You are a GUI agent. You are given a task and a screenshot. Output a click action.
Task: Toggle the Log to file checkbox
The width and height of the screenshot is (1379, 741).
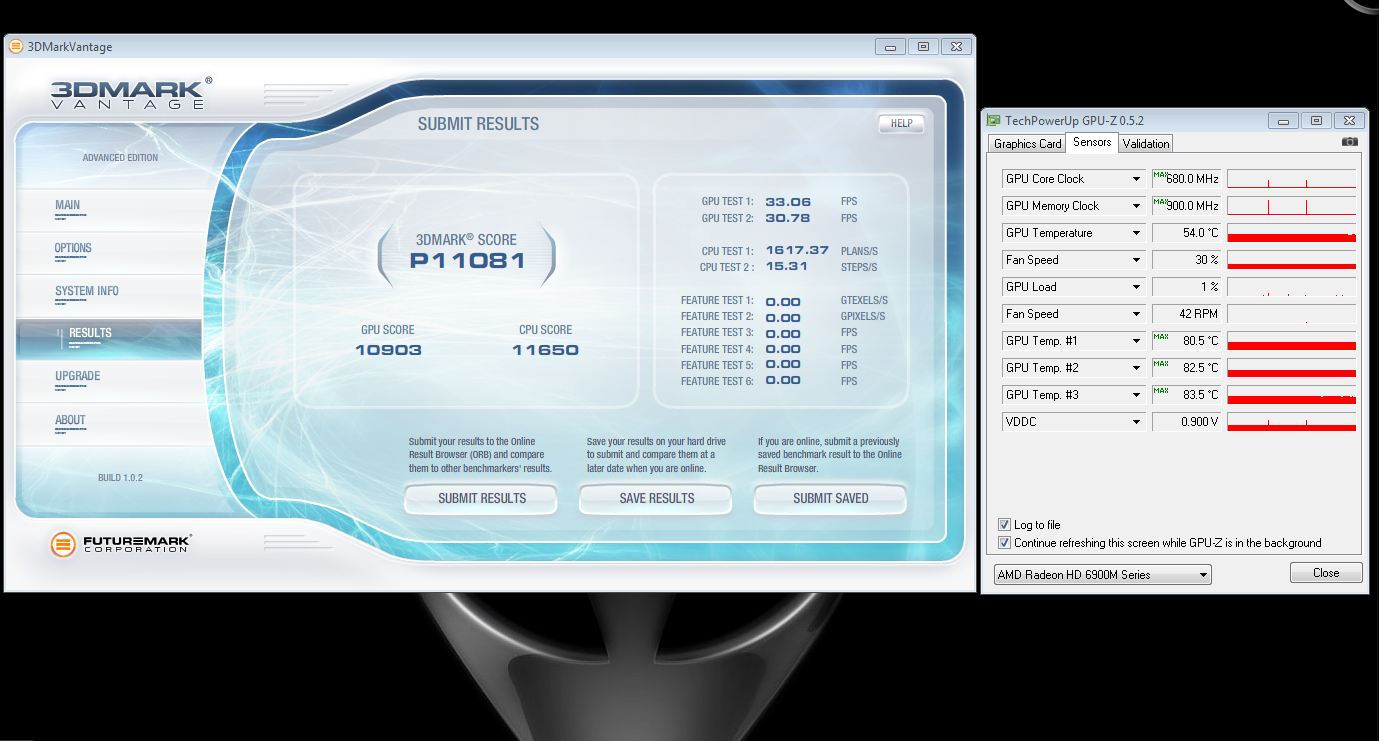[x=1004, y=525]
